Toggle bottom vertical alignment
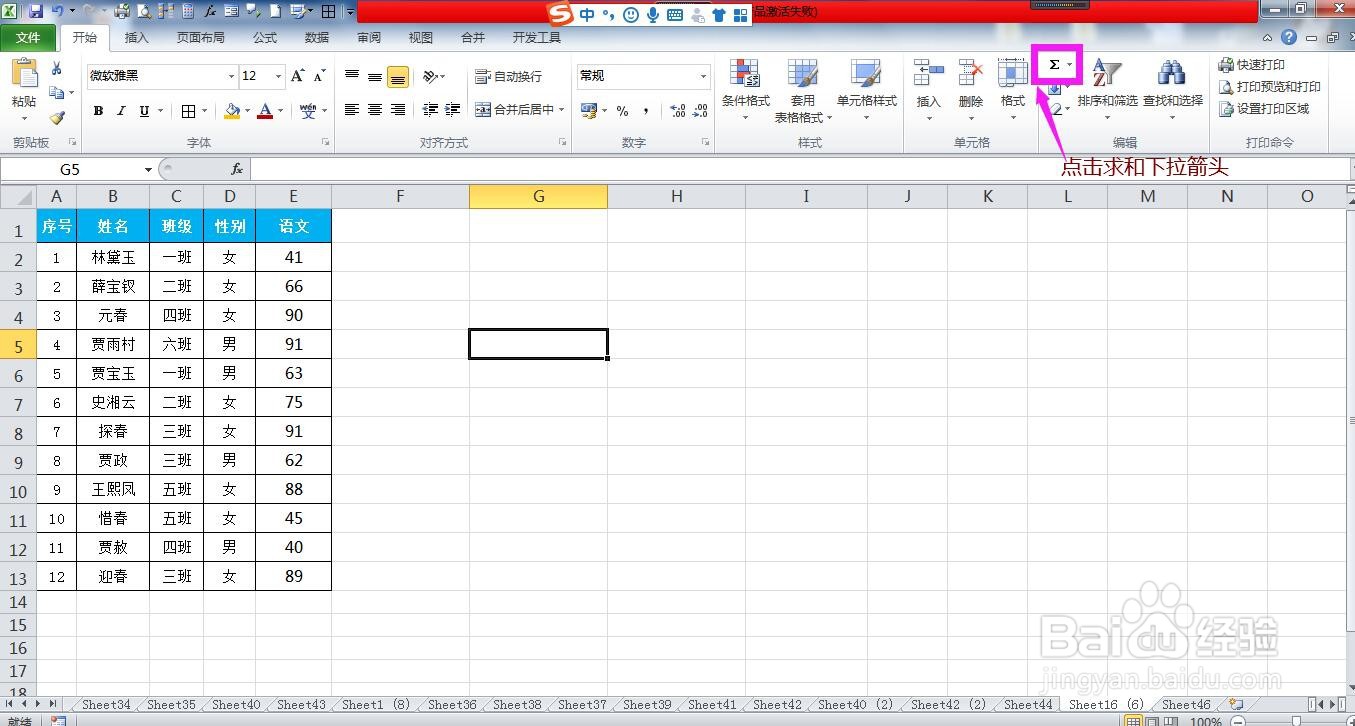 pyautogui.click(x=398, y=76)
